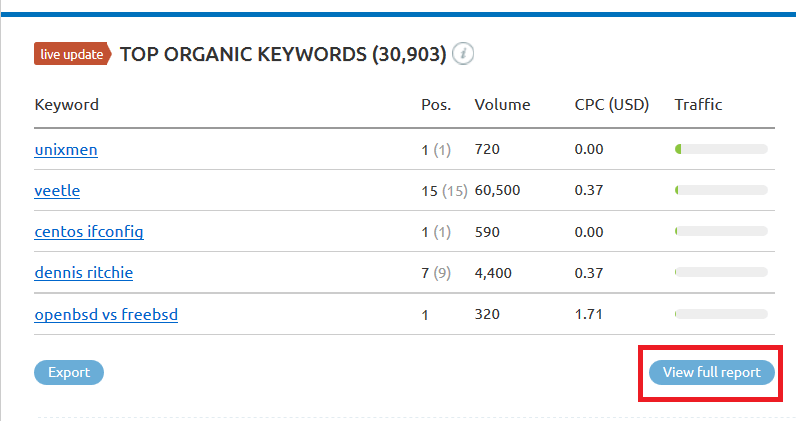
Task: Open the centos ifconfig keyword link
Action: 89,232
